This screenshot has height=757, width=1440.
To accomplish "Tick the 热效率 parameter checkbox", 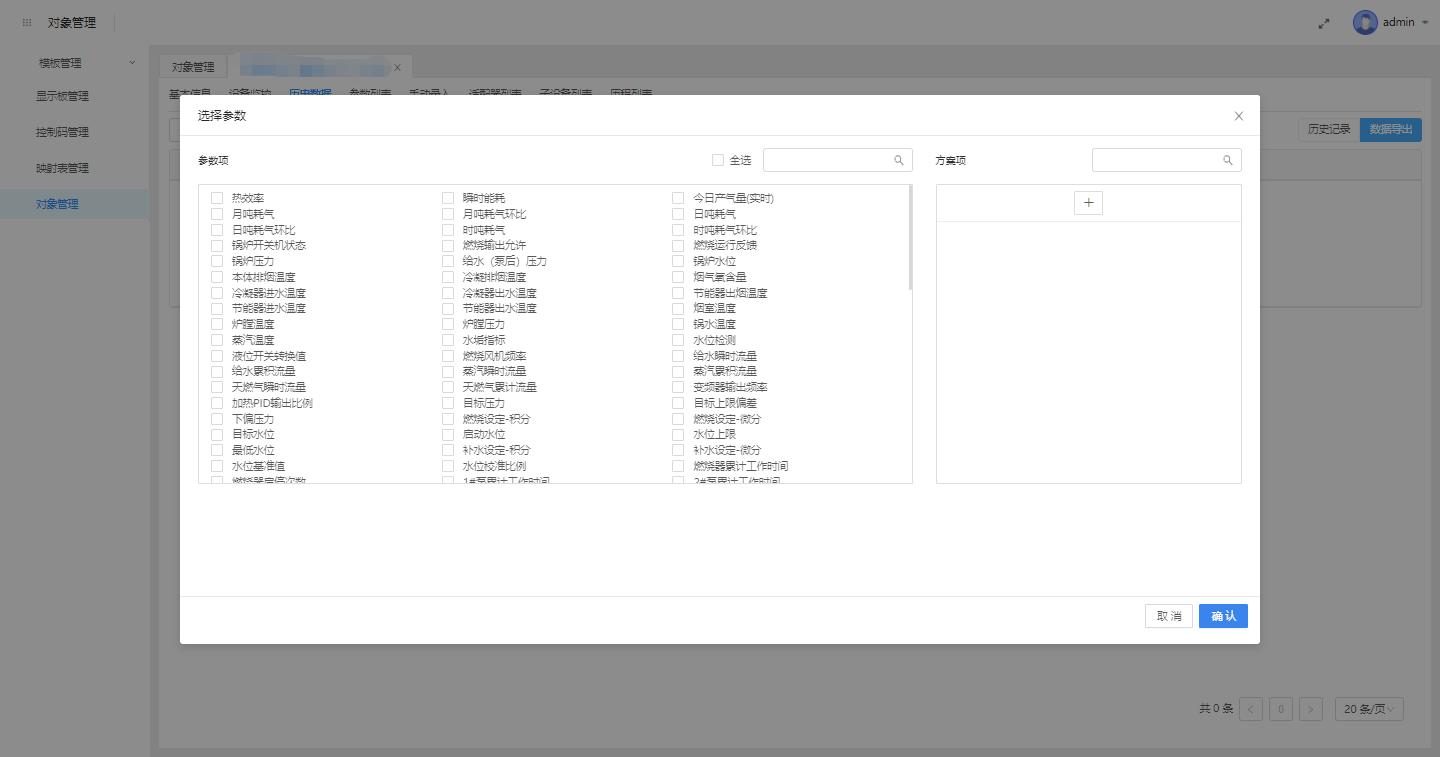I will pyautogui.click(x=217, y=198).
